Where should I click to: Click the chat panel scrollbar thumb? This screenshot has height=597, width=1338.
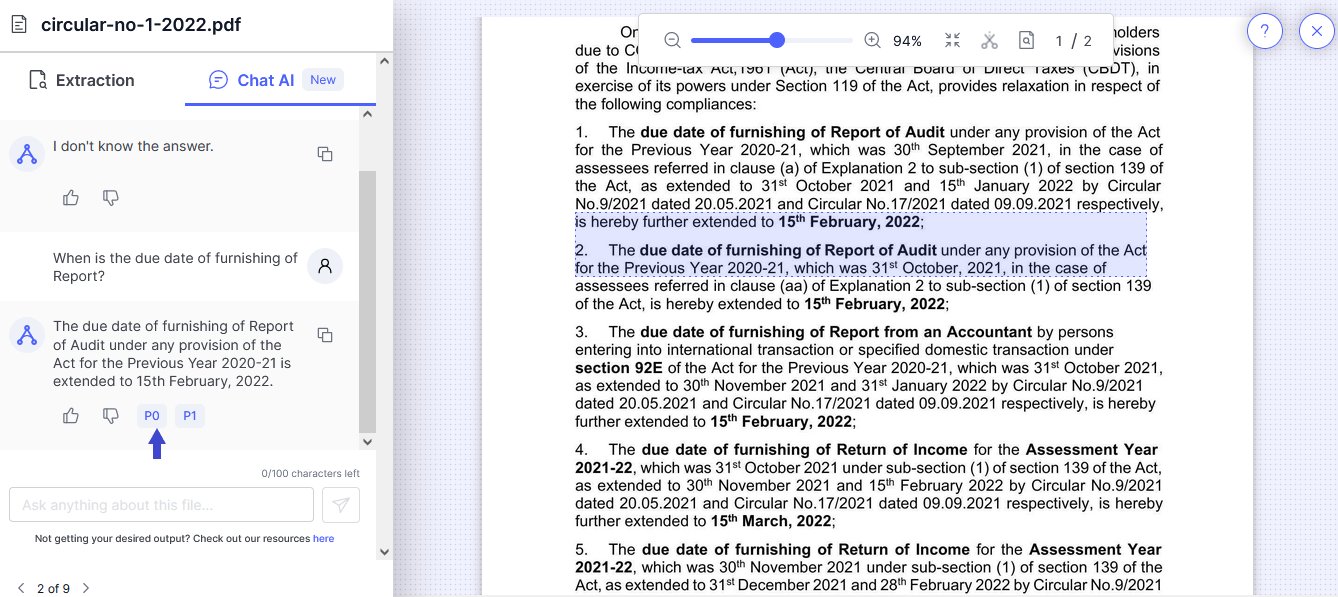pos(367,300)
